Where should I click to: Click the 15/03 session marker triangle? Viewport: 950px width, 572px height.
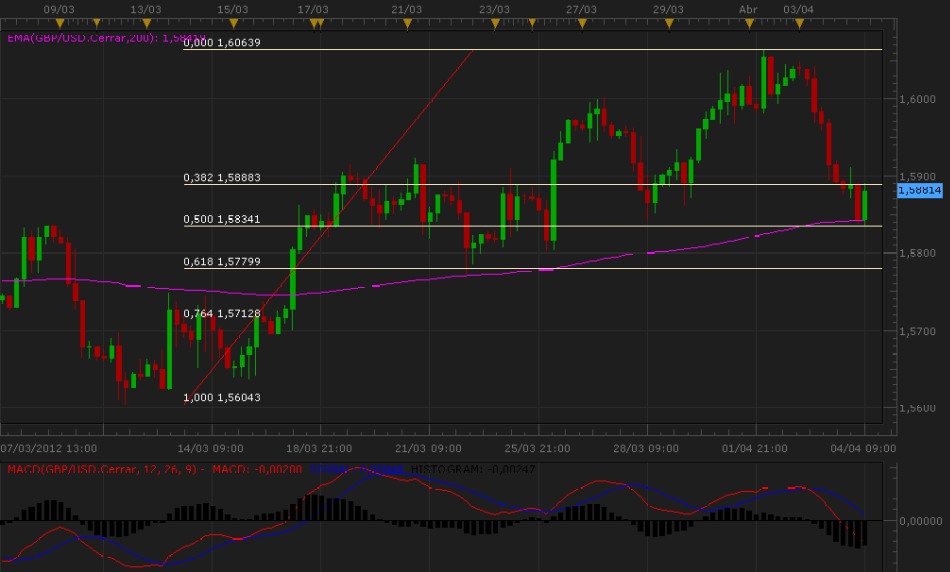pos(233,22)
